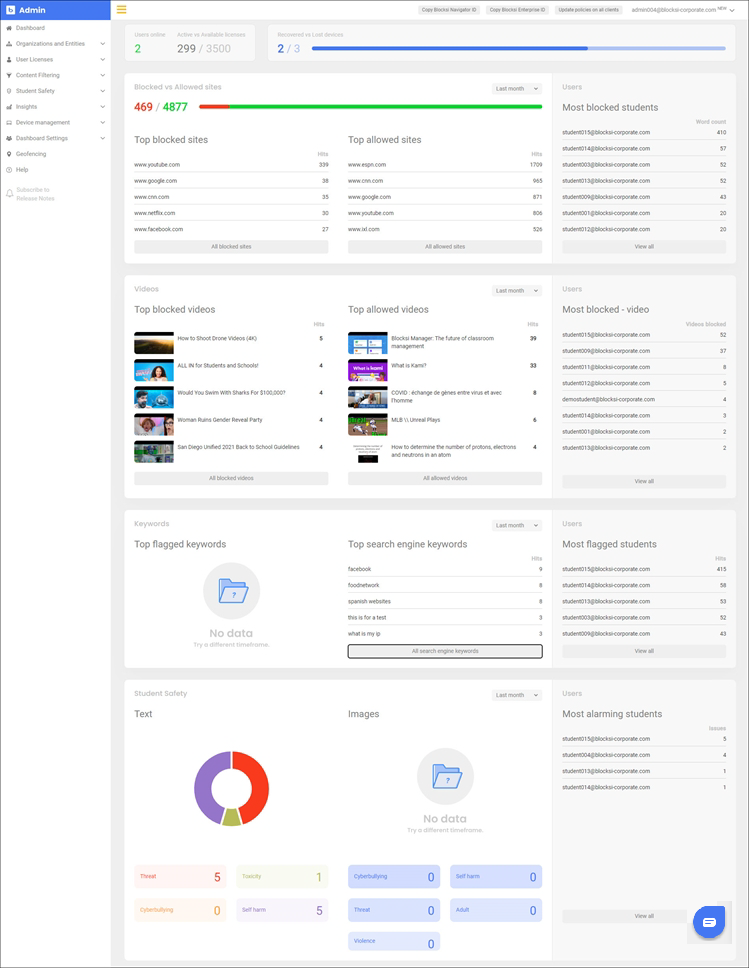Click the no-data folder icon under Top flagged keywords
The width and height of the screenshot is (749, 968).
(x=232, y=591)
